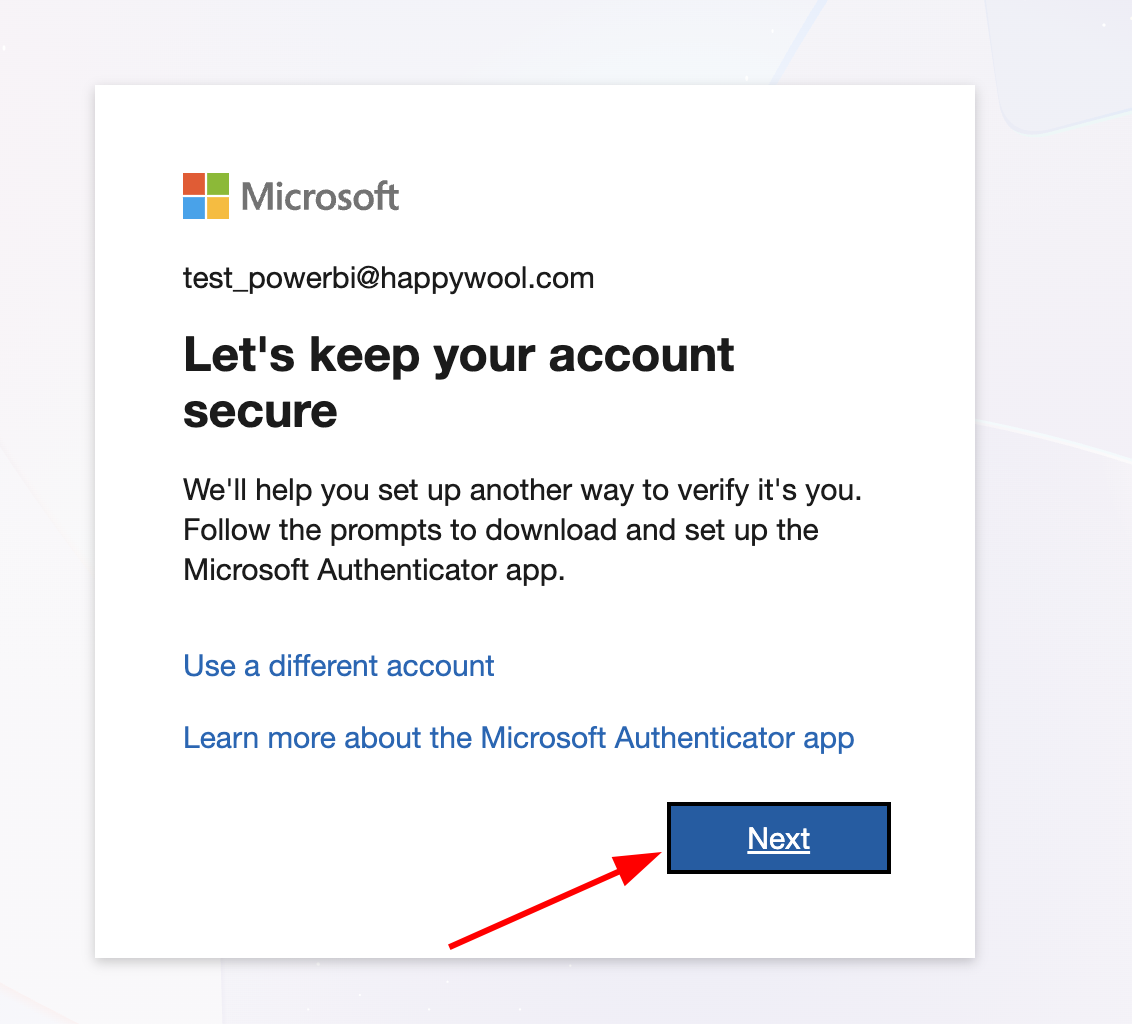Click the word "secure" in the heading

click(x=260, y=412)
